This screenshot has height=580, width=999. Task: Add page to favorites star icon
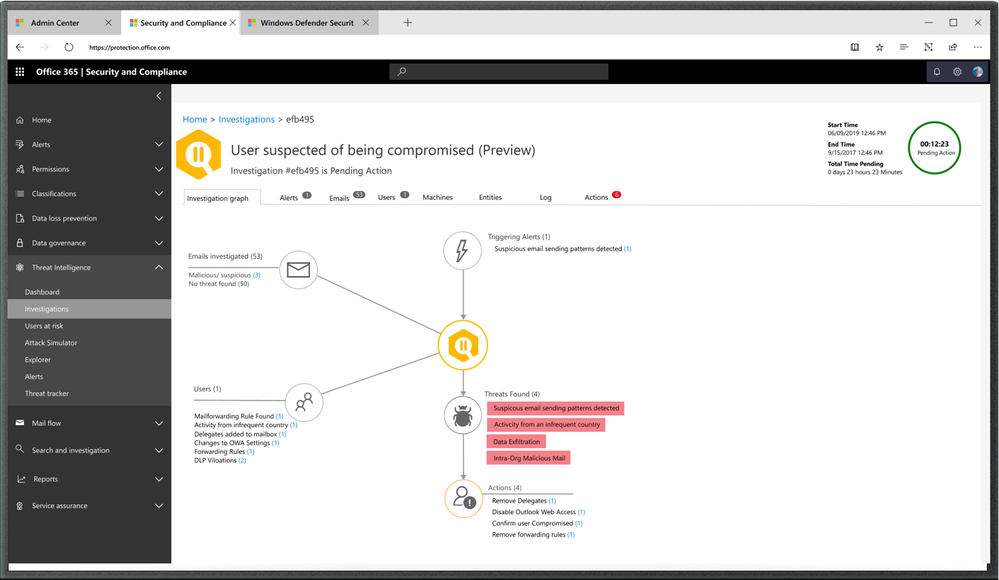[x=879, y=47]
